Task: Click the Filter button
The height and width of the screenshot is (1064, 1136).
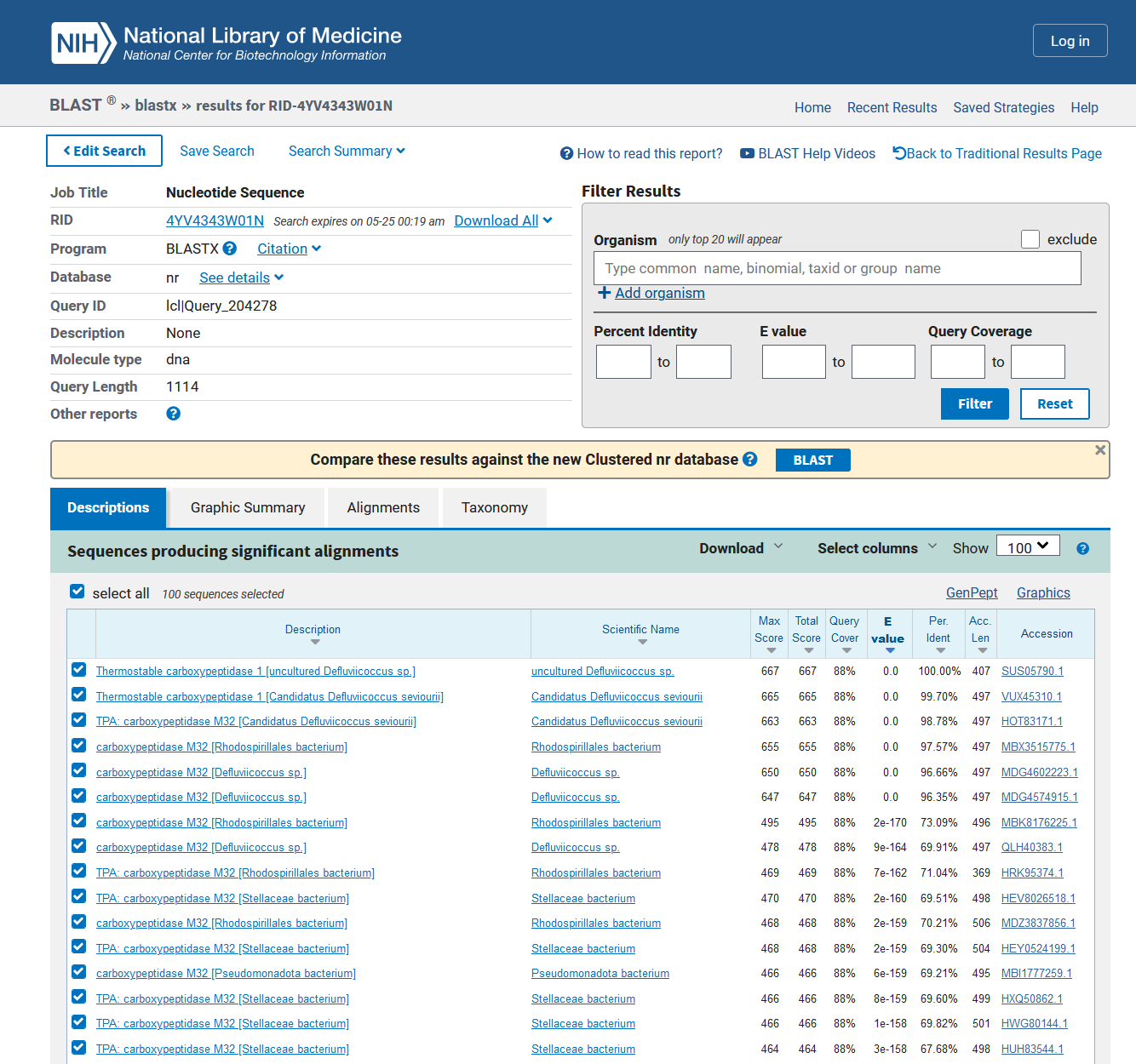Action: pyautogui.click(x=975, y=404)
